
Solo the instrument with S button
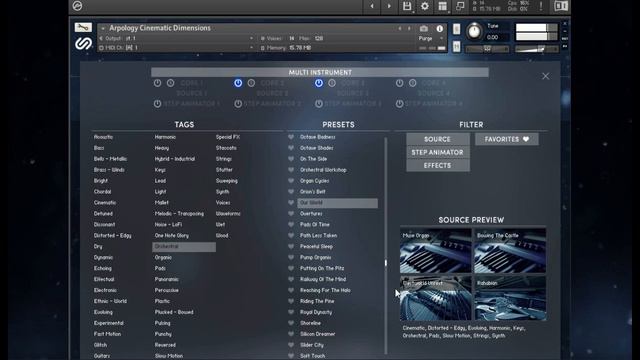[457, 29]
